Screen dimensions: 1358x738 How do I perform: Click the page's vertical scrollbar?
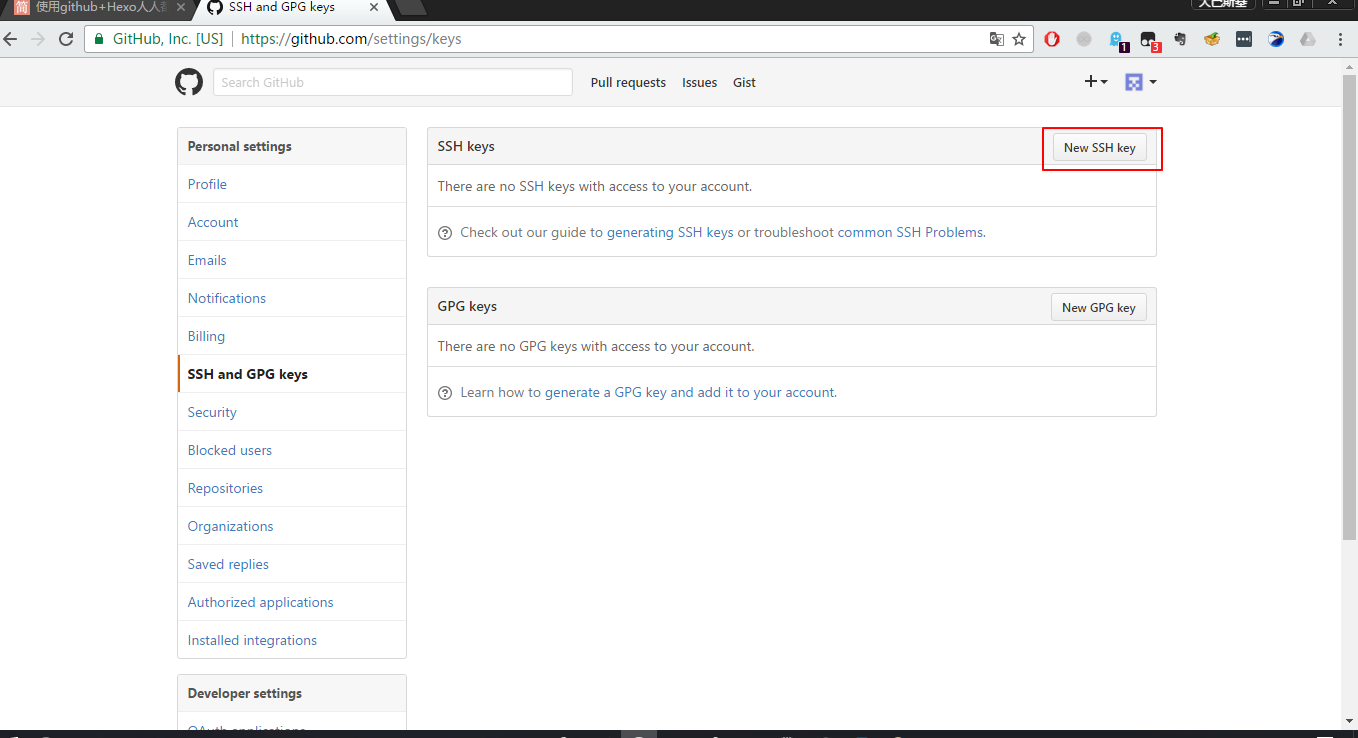click(x=1349, y=300)
